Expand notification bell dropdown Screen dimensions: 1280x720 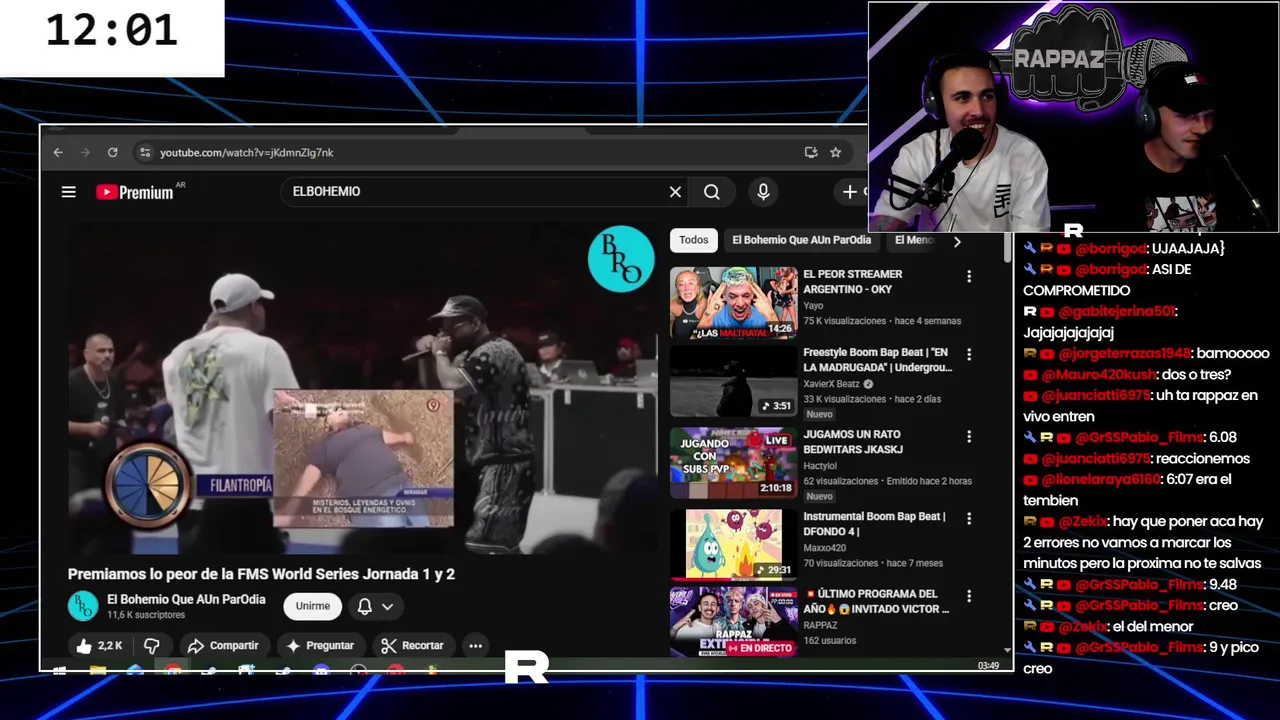375,606
